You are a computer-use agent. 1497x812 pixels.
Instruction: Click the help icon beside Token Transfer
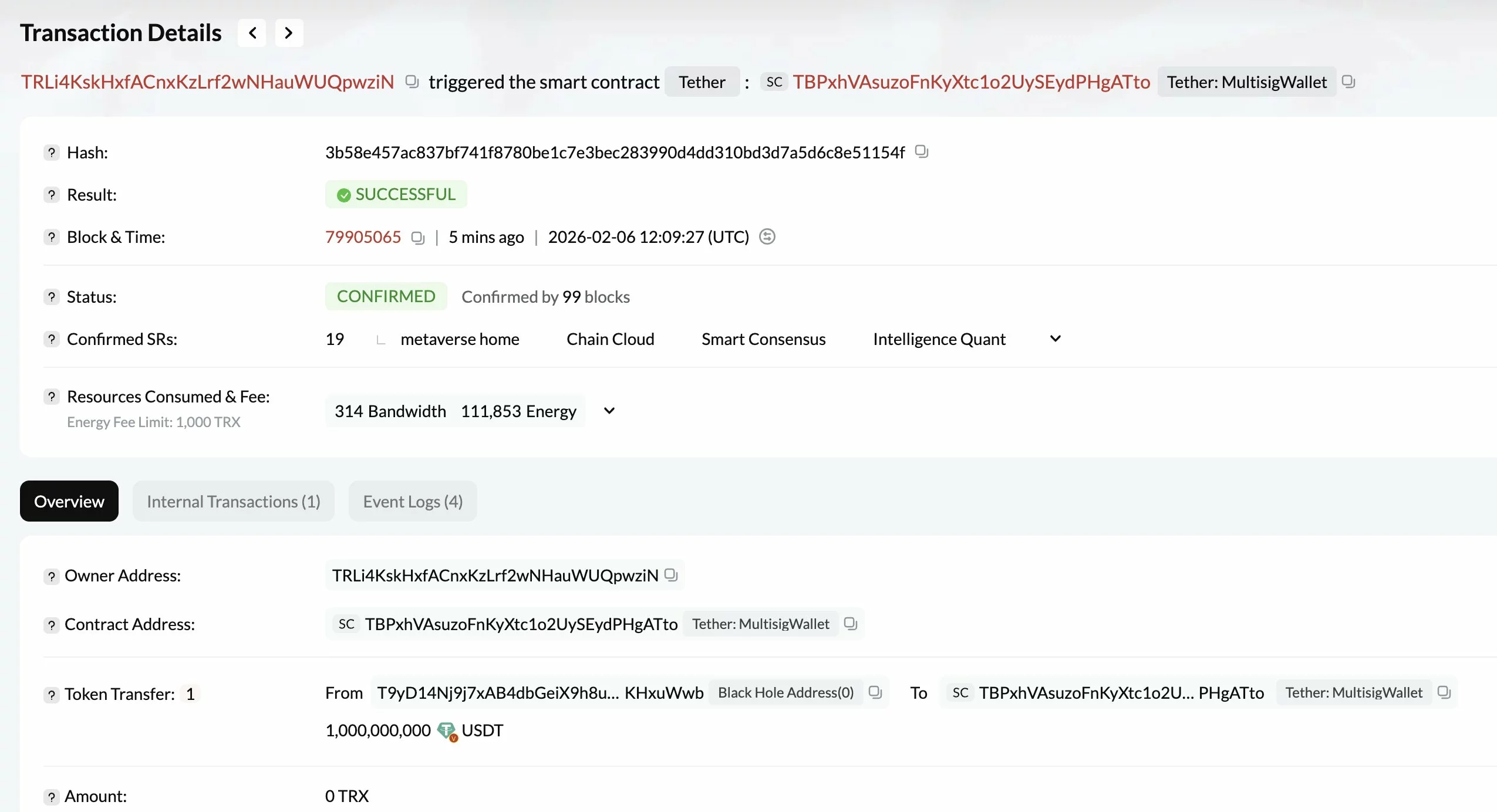[x=52, y=695]
